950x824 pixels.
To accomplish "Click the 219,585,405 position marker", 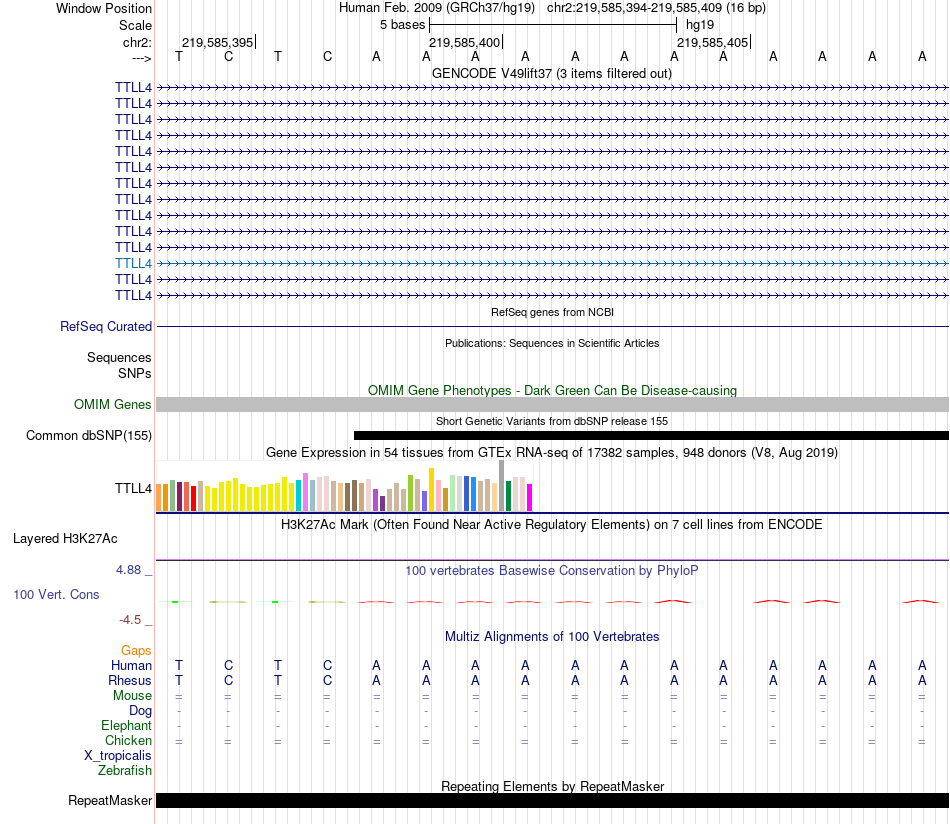I will pyautogui.click(x=712, y=42).
